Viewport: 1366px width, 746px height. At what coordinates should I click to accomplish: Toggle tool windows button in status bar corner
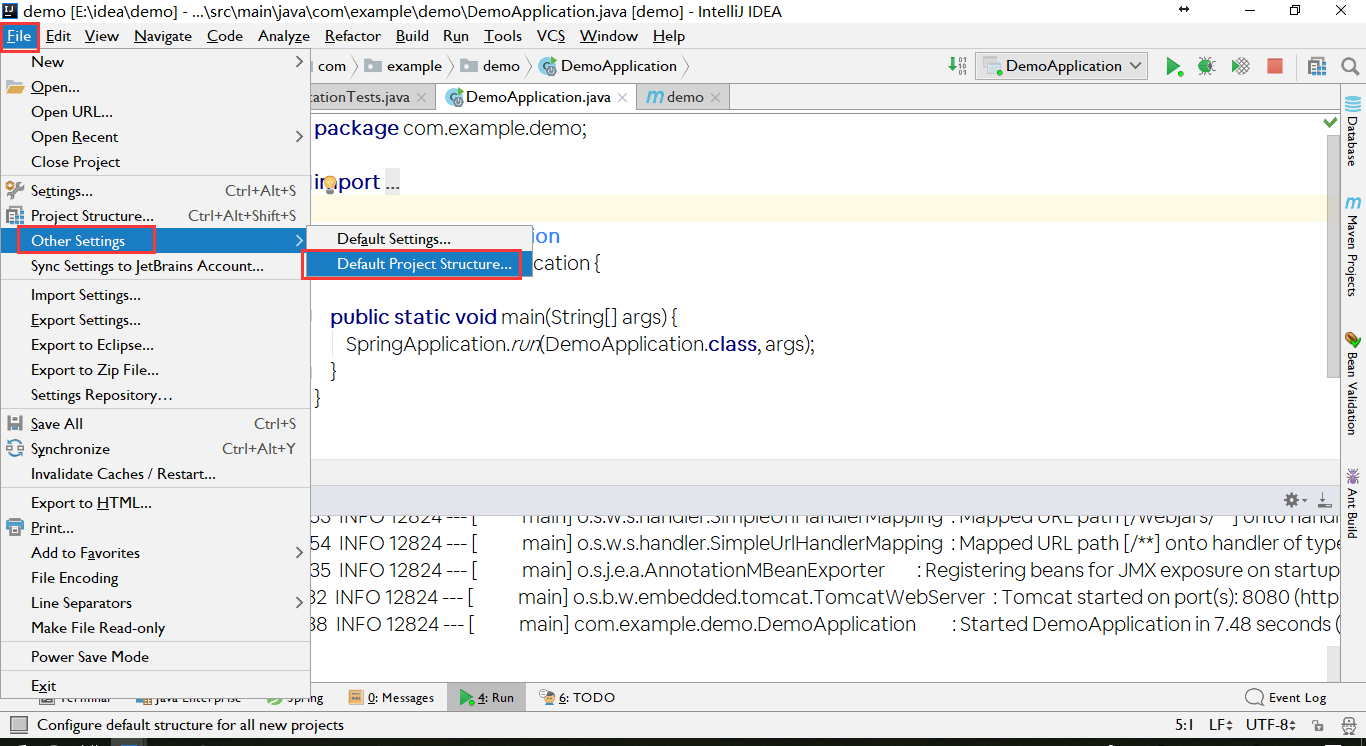[18, 725]
